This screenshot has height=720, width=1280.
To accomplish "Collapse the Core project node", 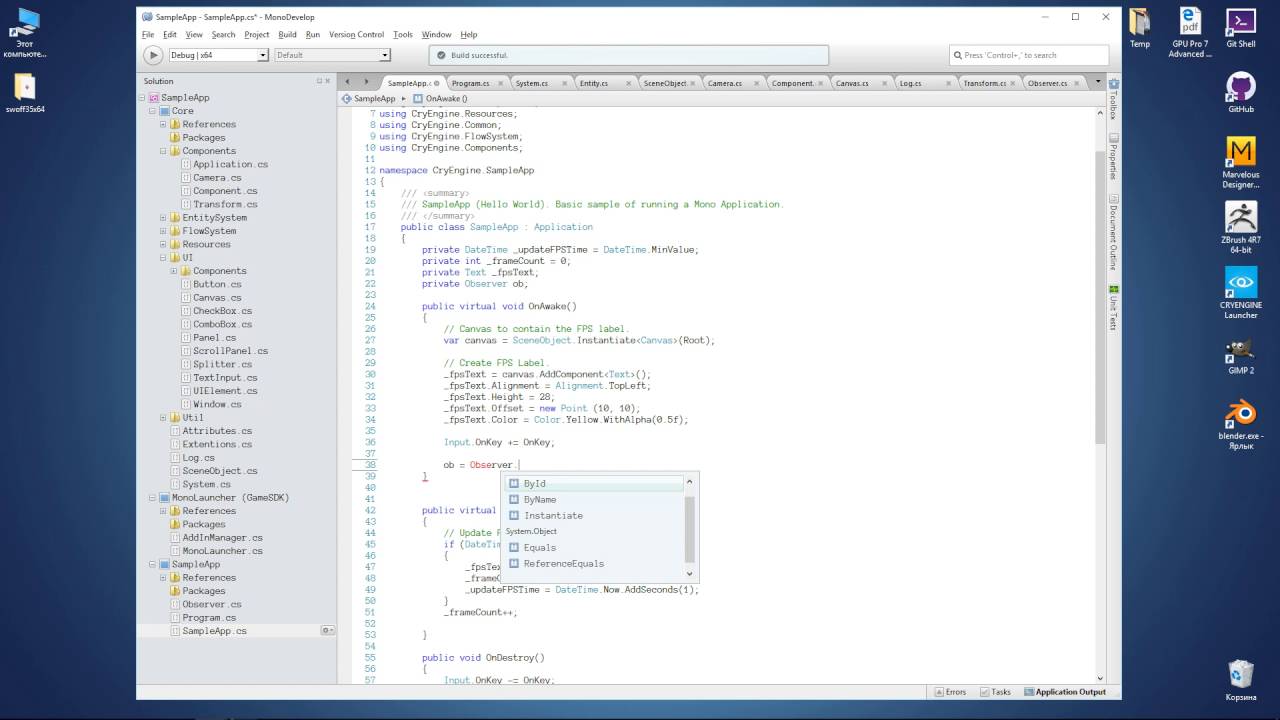I will 152,111.
